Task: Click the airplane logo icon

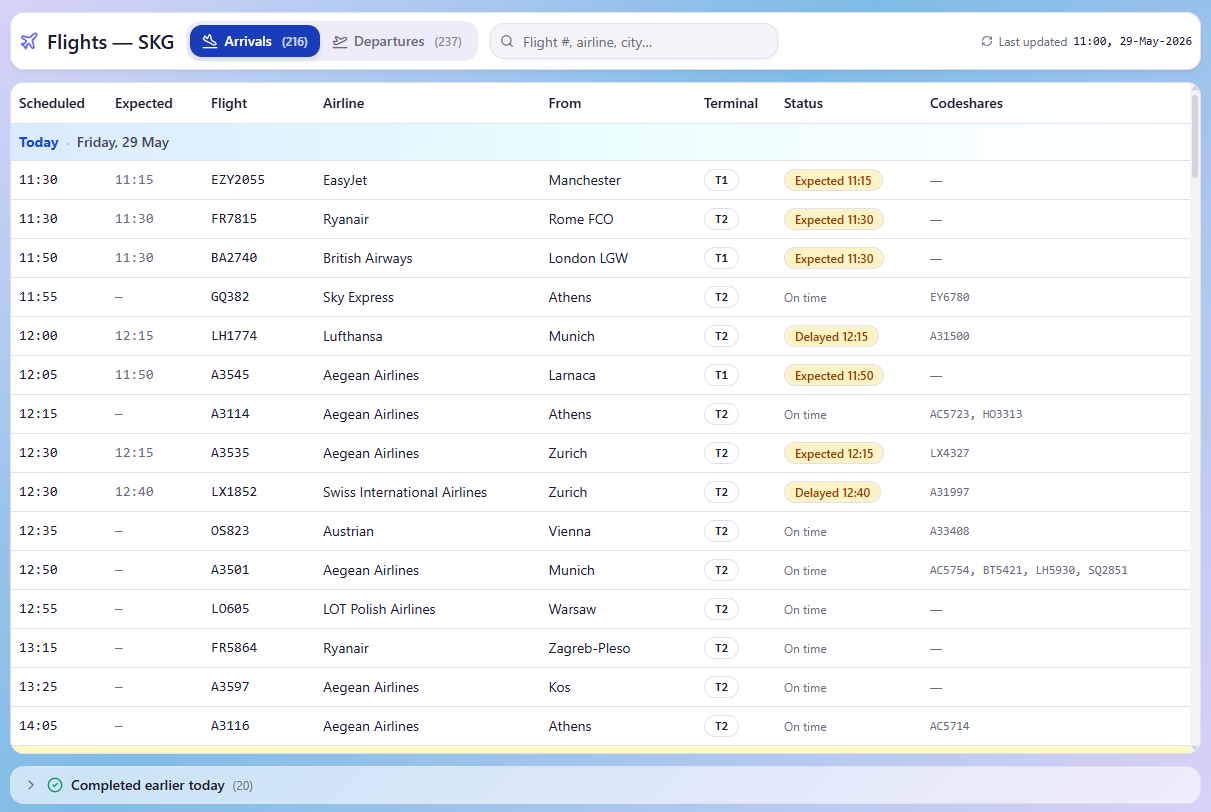Action: pyautogui.click(x=29, y=41)
